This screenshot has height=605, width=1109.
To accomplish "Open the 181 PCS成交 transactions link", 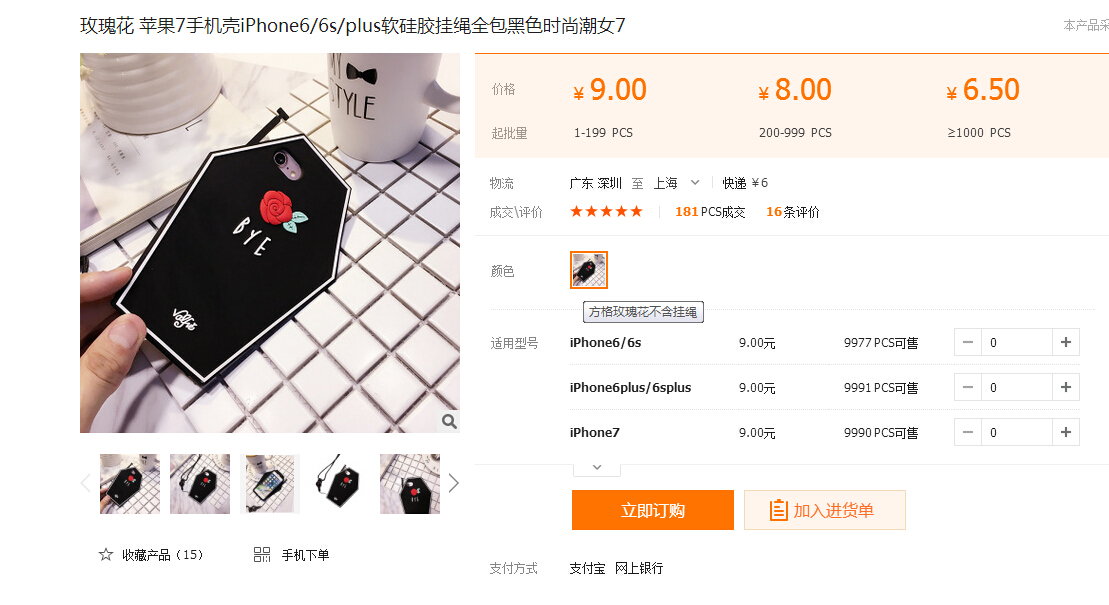I will tap(710, 212).
